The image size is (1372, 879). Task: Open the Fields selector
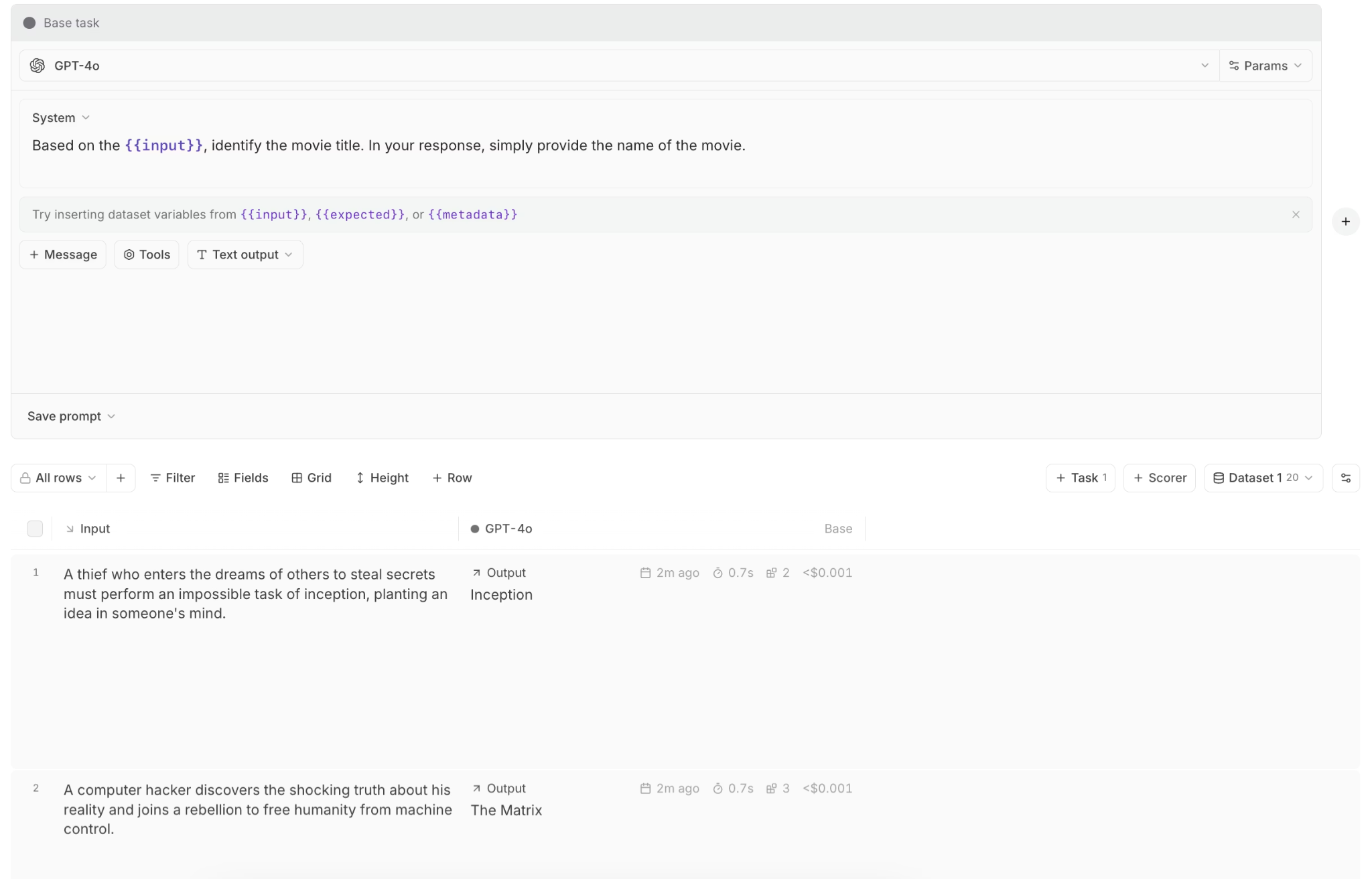tap(243, 478)
